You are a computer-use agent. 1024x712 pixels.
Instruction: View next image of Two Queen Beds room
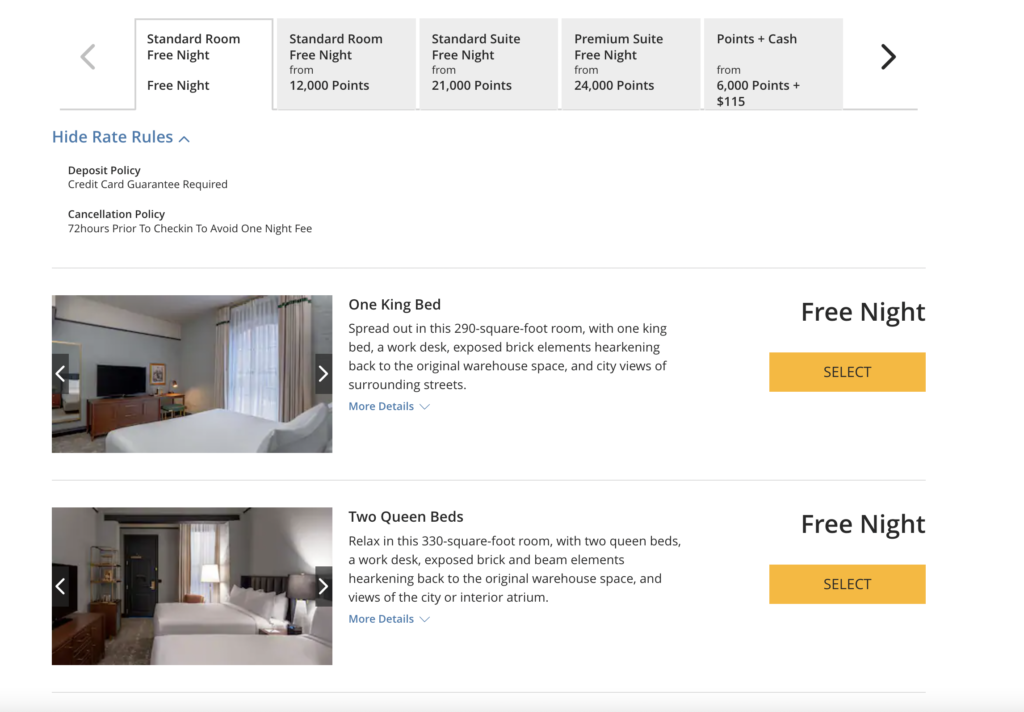pyautogui.click(x=322, y=586)
